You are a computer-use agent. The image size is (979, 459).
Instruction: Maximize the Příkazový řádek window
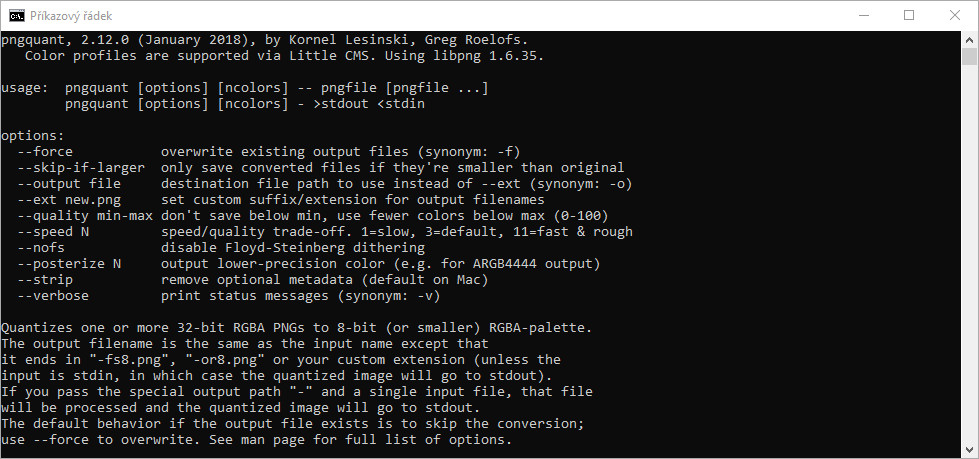(909, 16)
